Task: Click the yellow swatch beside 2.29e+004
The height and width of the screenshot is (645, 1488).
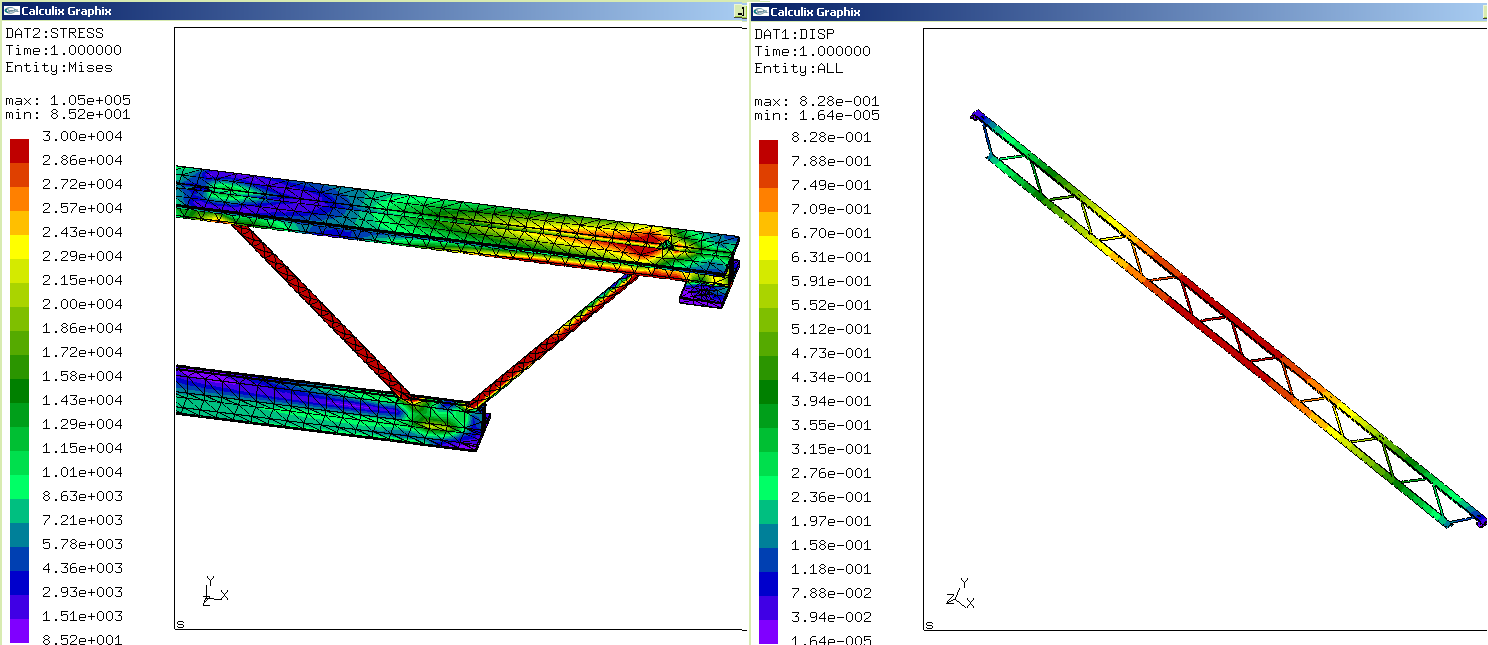Action: coord(19,246)
